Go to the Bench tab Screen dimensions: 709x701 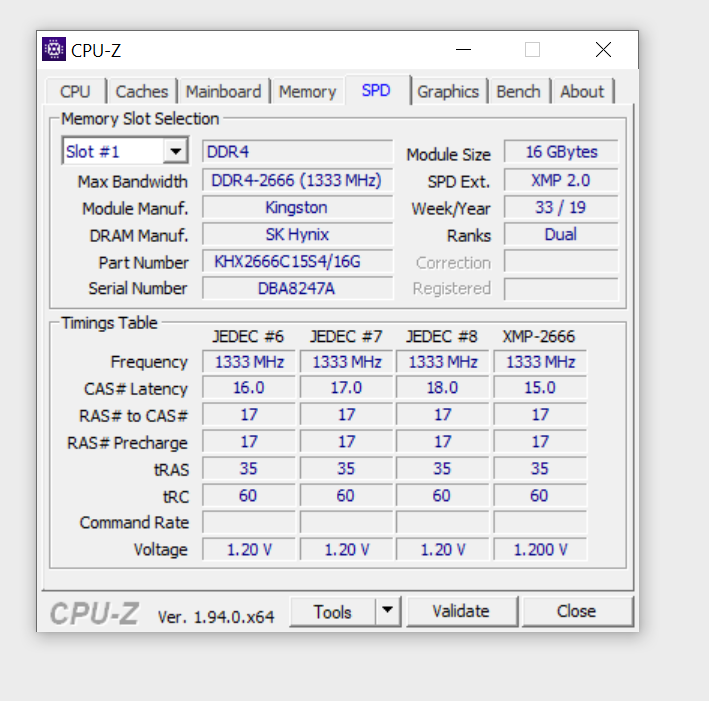pyautogui.click(x=519, y=91)
